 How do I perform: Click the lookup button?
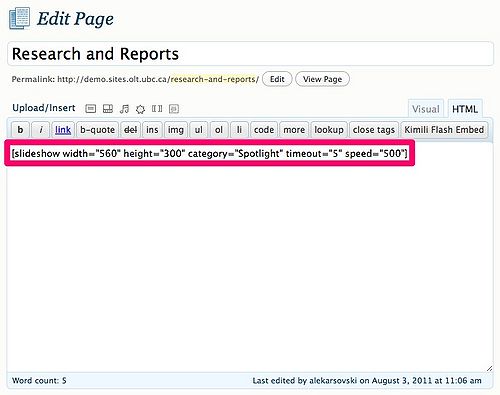click(x=329, y=129)
